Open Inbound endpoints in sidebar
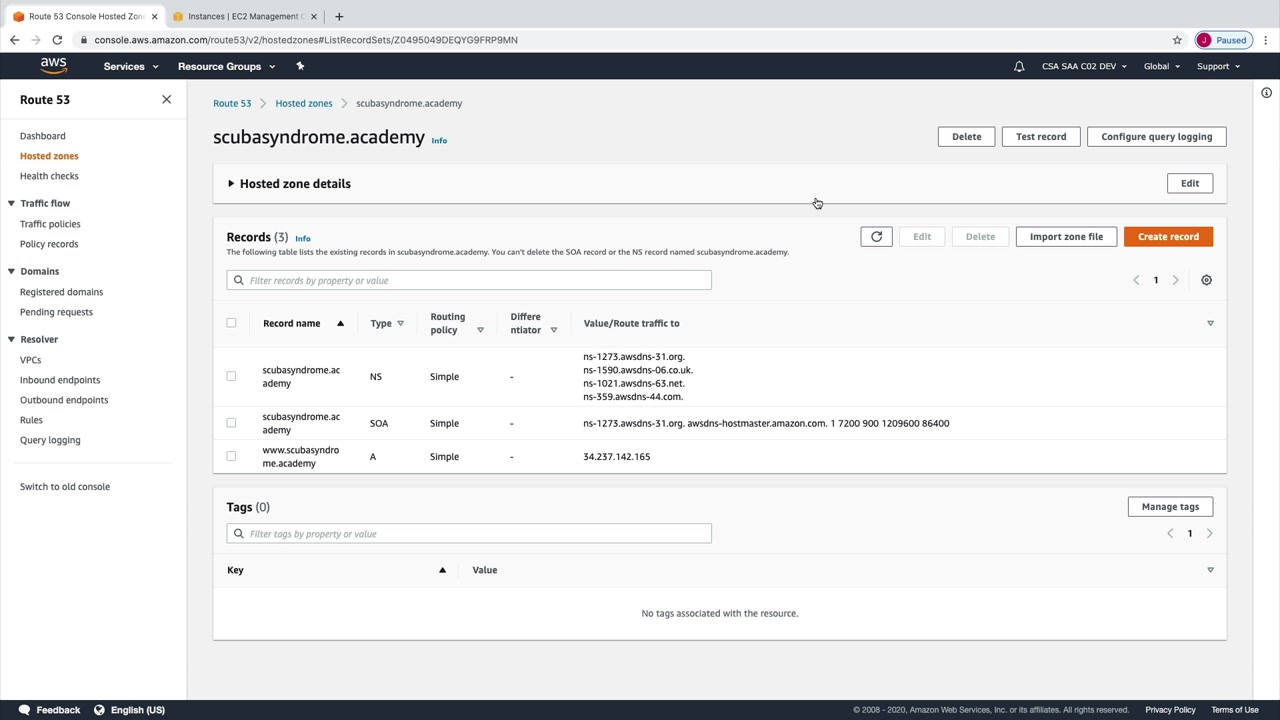 point(60,380)
